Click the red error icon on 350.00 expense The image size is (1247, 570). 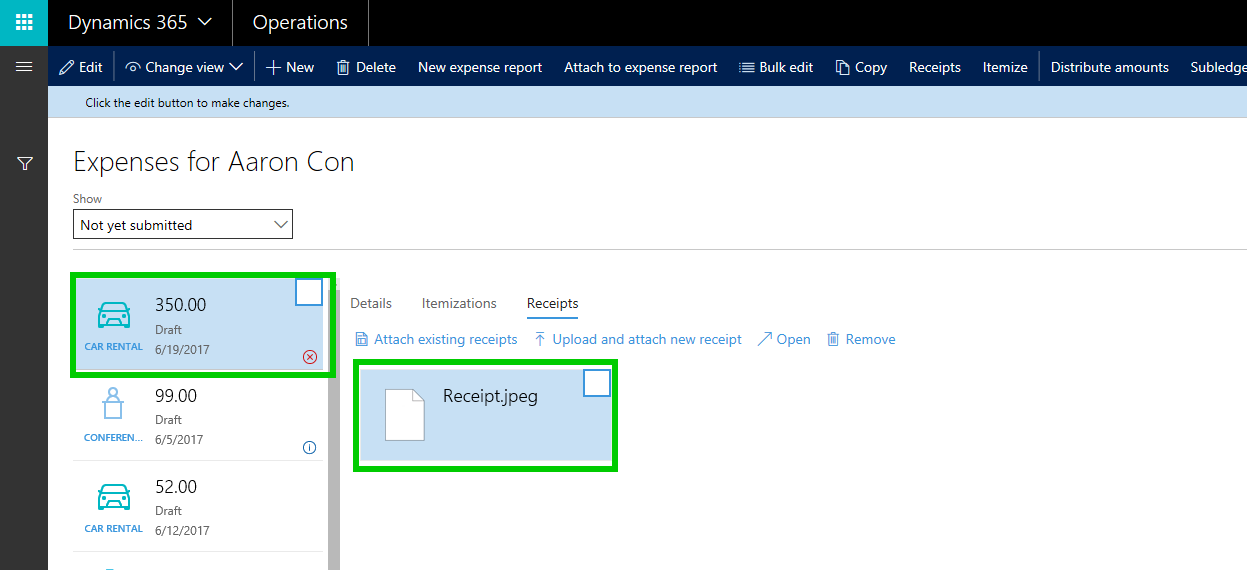pyautogui.click(x=309, y=357)
